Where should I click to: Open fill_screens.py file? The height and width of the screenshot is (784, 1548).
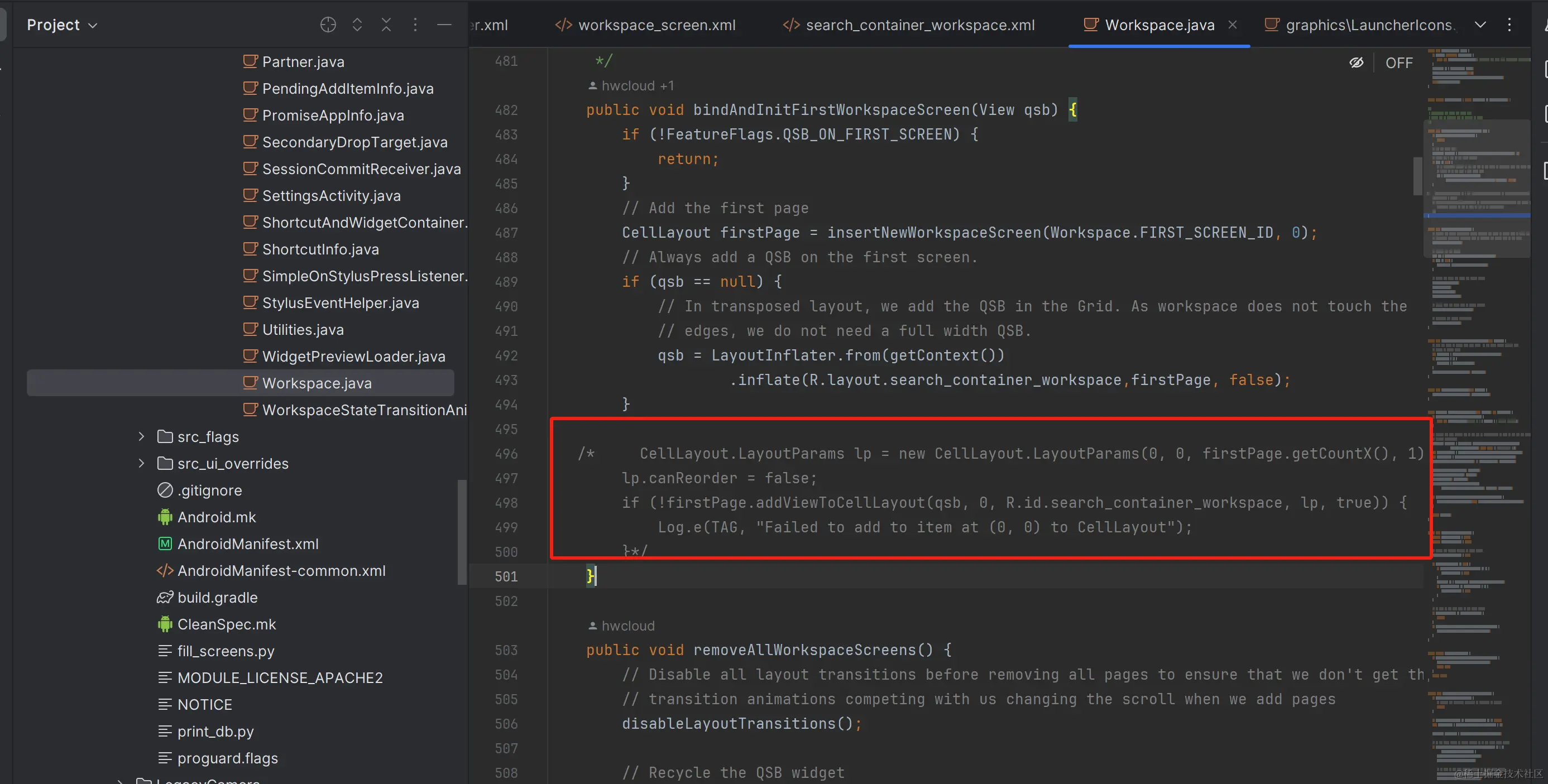pos(215,651)
